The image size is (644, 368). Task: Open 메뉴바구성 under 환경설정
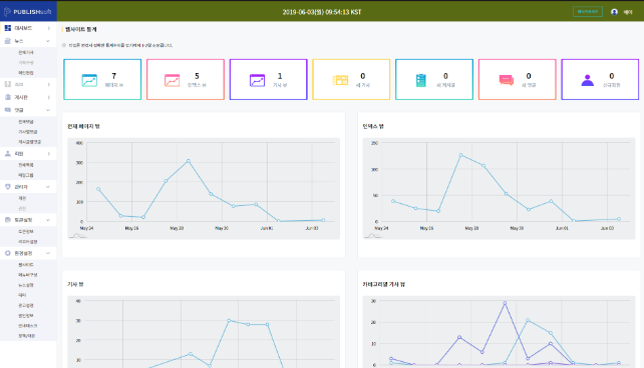(x=28, y=275)
